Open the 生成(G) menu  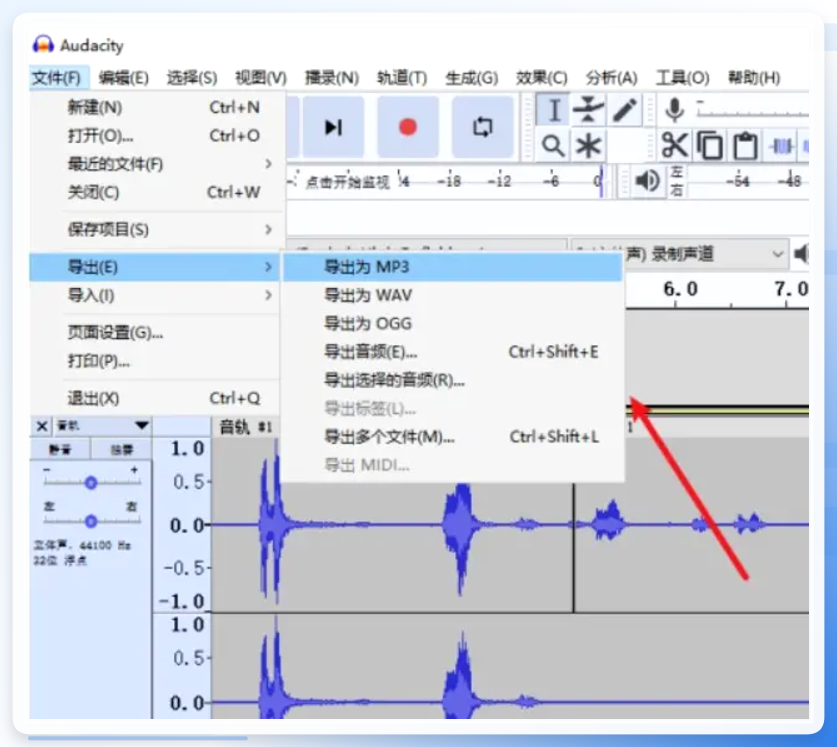point(471,78)
